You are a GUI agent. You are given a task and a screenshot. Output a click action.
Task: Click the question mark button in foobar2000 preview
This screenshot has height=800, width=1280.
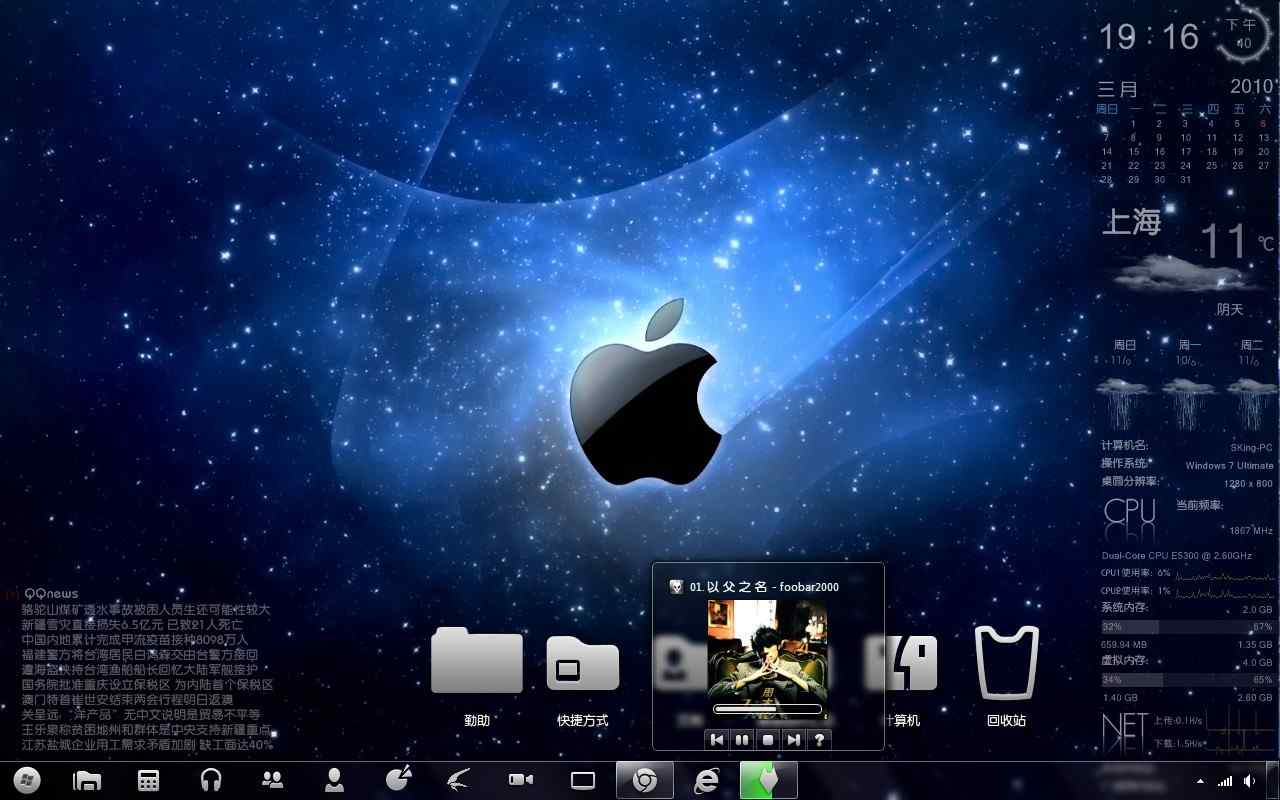[x=820, y=740]
